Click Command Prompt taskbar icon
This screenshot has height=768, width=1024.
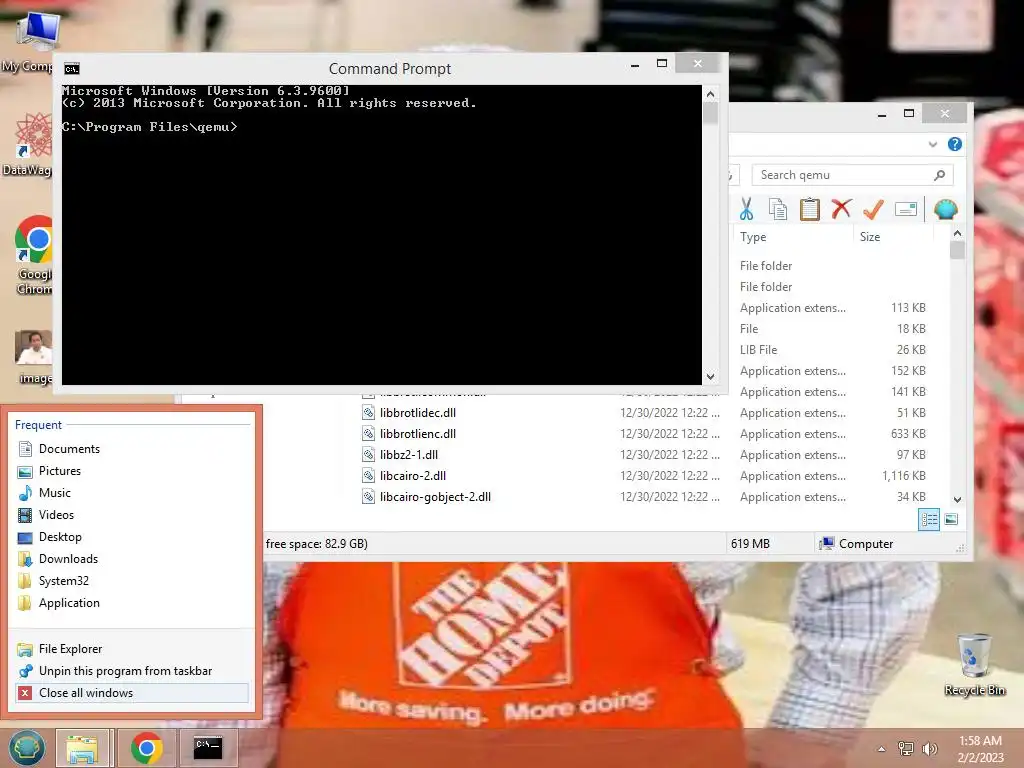coord(208,748)
